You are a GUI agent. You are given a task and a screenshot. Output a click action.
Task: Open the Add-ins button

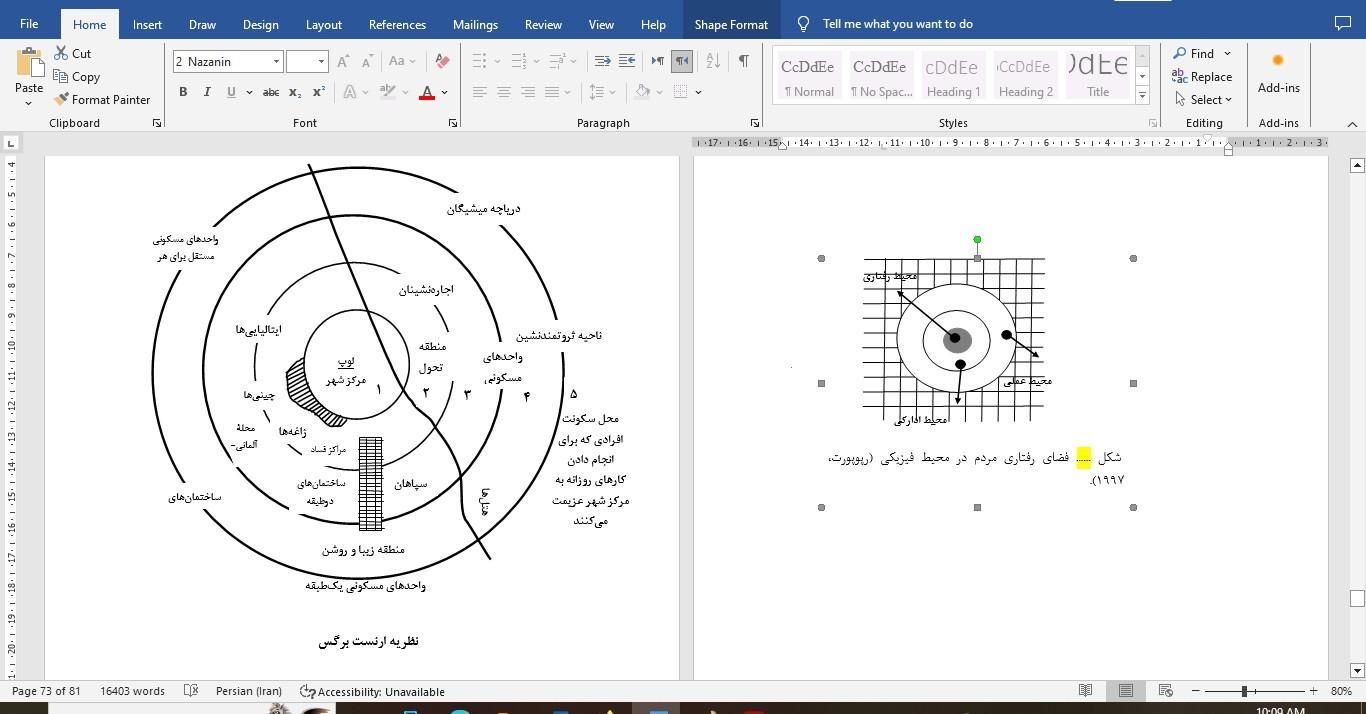[1278, 73]
